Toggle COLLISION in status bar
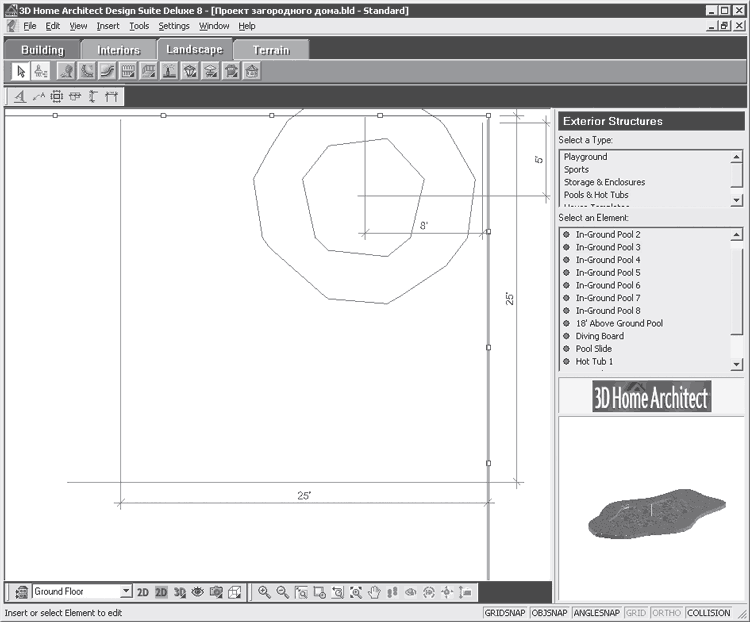The image size is (750, 622). [708, 613]
